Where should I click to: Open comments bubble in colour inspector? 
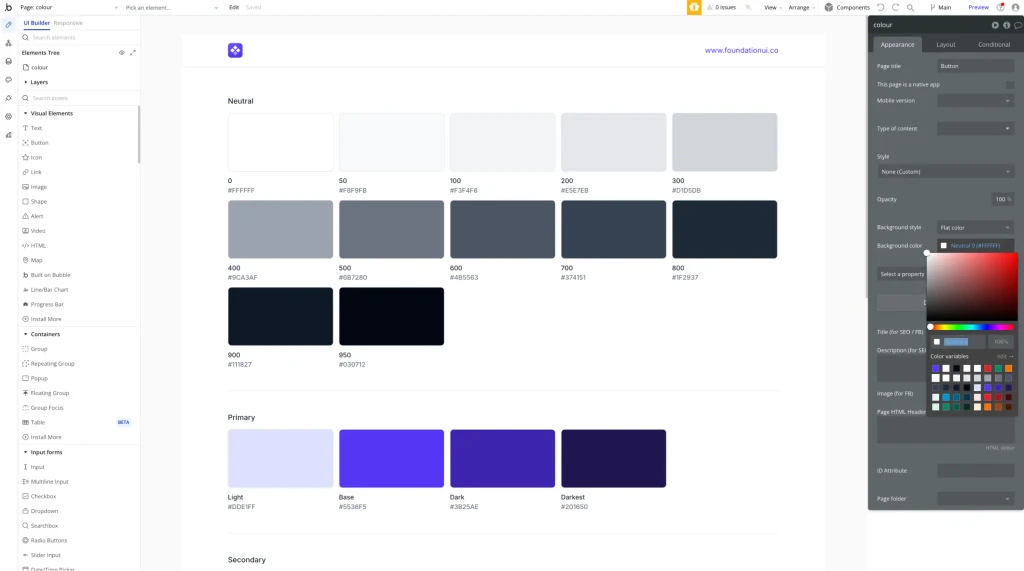pyautogui.click(x=1017, y=25)
